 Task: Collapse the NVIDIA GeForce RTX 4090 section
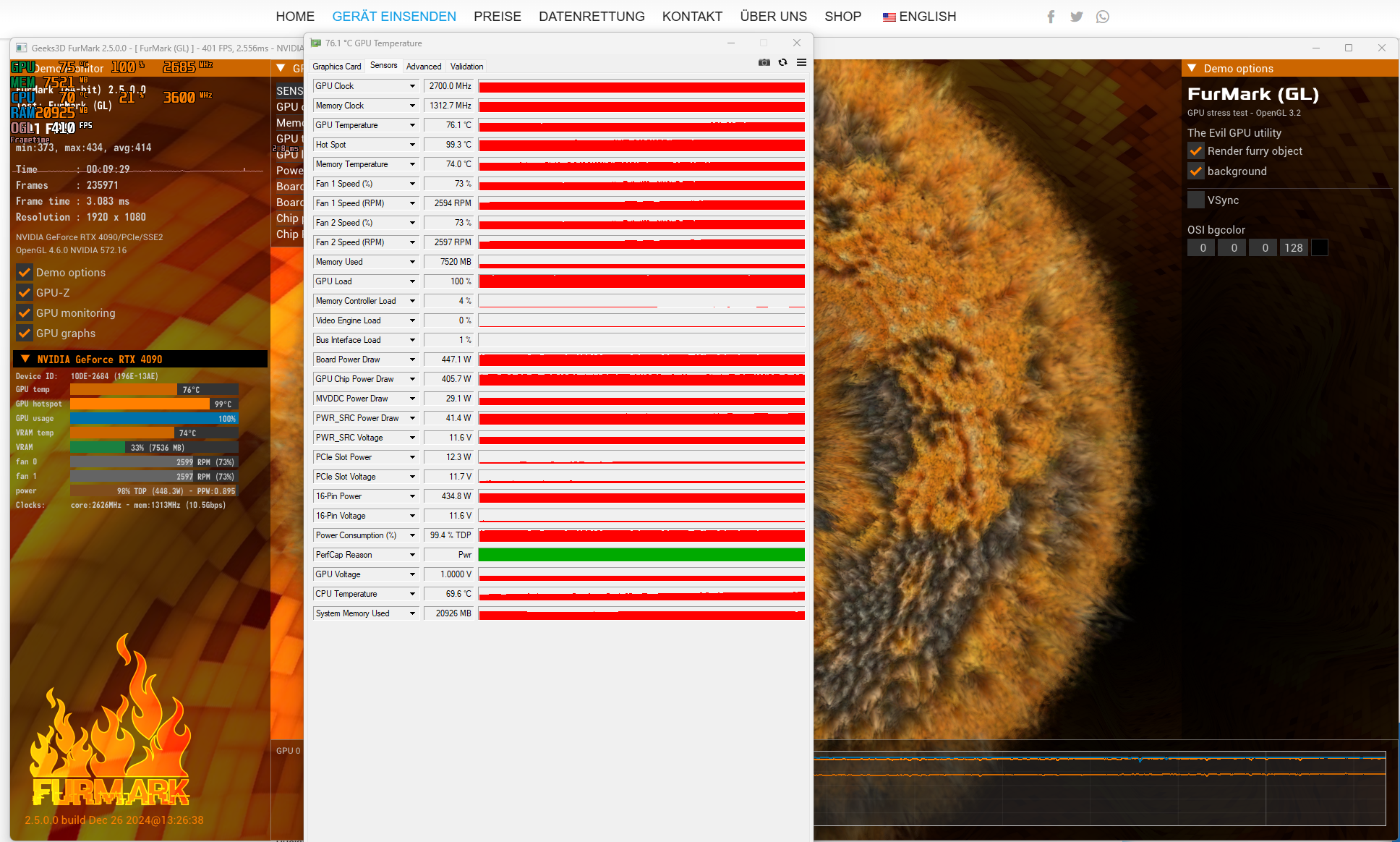point(25,359)
